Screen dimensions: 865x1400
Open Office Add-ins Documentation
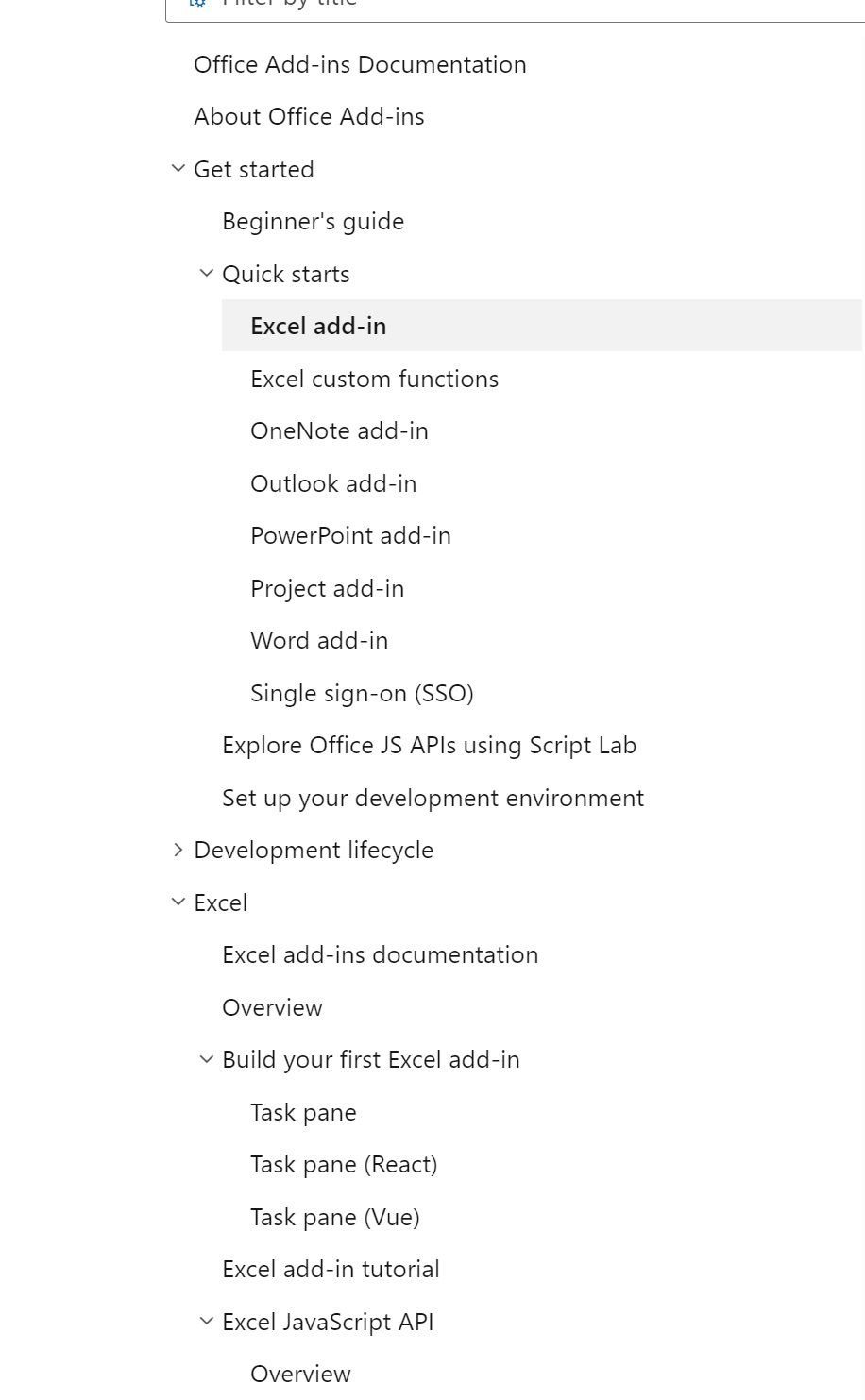click(x=360, y=64)
